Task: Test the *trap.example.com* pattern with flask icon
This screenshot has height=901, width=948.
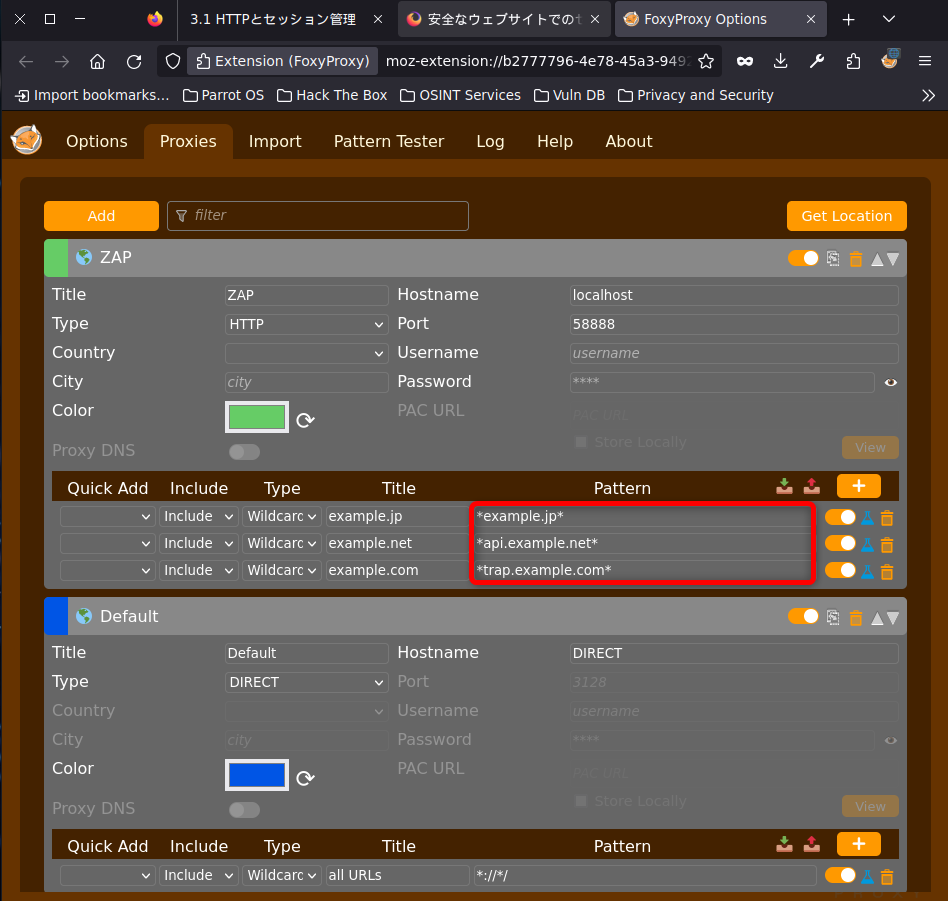Action: [x=867, y=571]
